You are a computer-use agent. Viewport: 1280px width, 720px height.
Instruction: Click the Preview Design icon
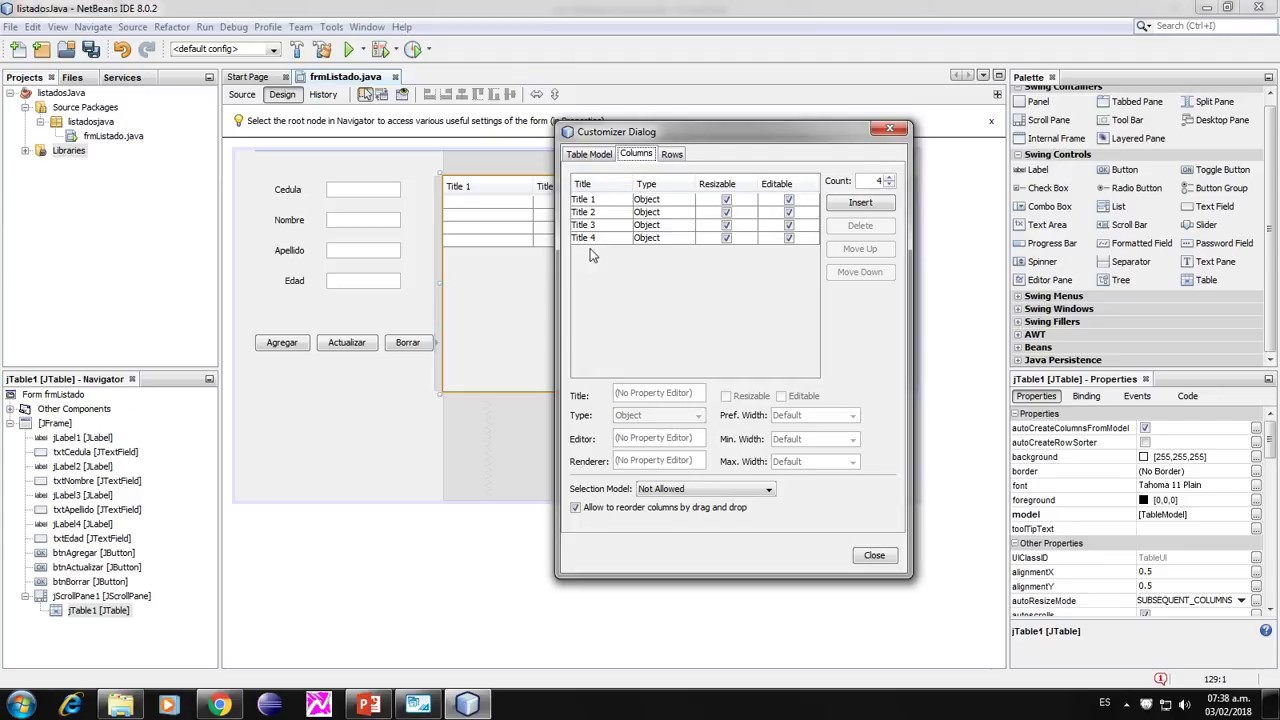(x=402, y=94)
